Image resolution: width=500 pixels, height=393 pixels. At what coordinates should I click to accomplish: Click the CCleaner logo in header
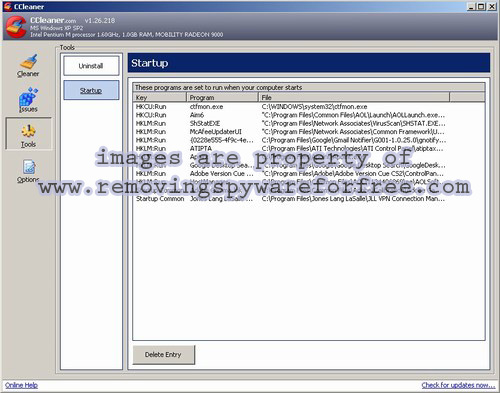(x=16, y=27)
